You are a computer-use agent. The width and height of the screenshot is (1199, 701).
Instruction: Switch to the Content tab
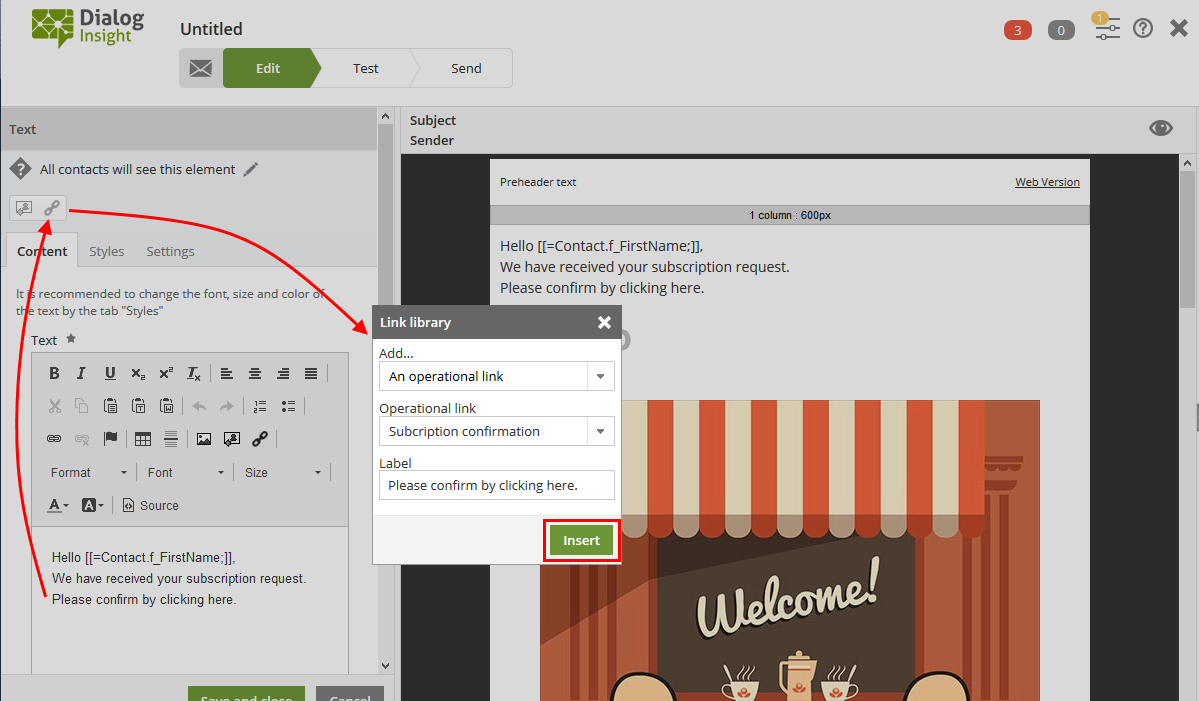[42, 251]
